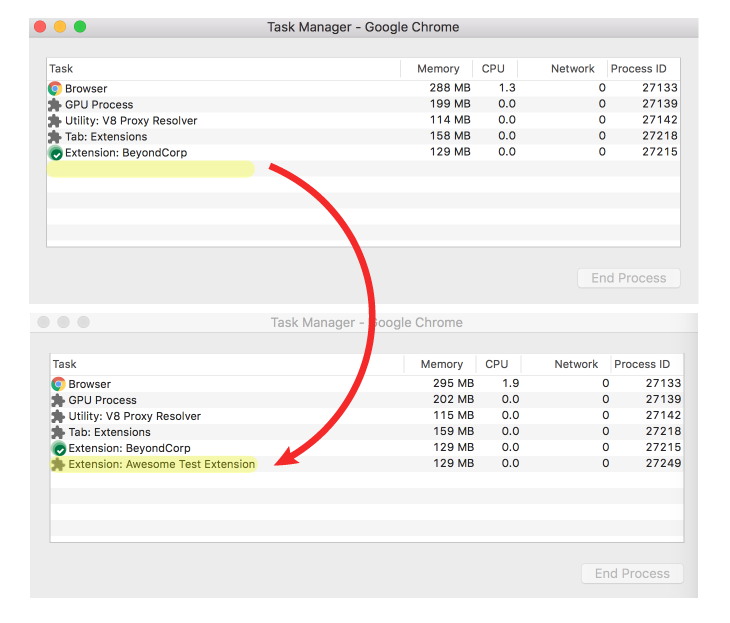This screenshot has height=623, width=730.
Task: Select Extension: Awesome Test Extension row
Action: 366,464
